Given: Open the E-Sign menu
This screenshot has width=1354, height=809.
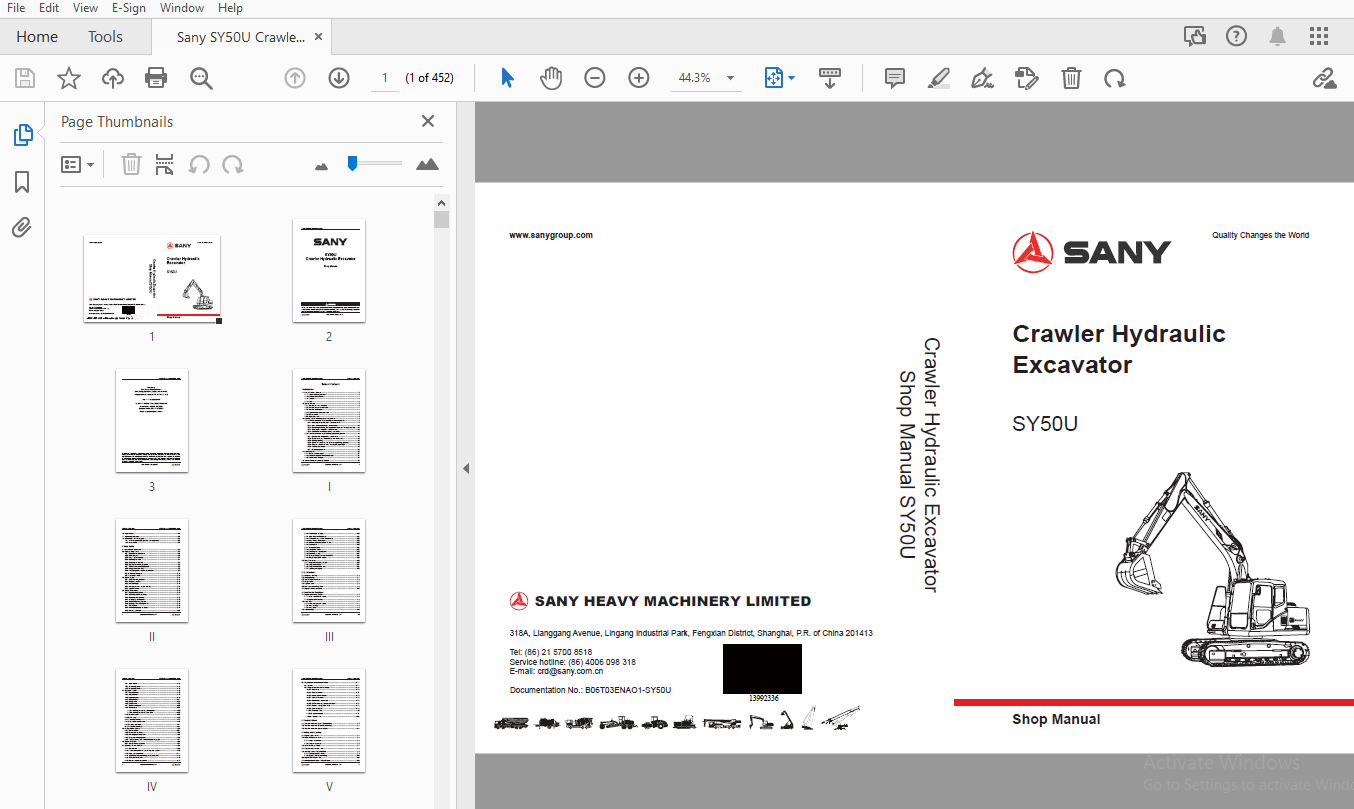Looking at the screenshot, I should (x=128, y=8).
